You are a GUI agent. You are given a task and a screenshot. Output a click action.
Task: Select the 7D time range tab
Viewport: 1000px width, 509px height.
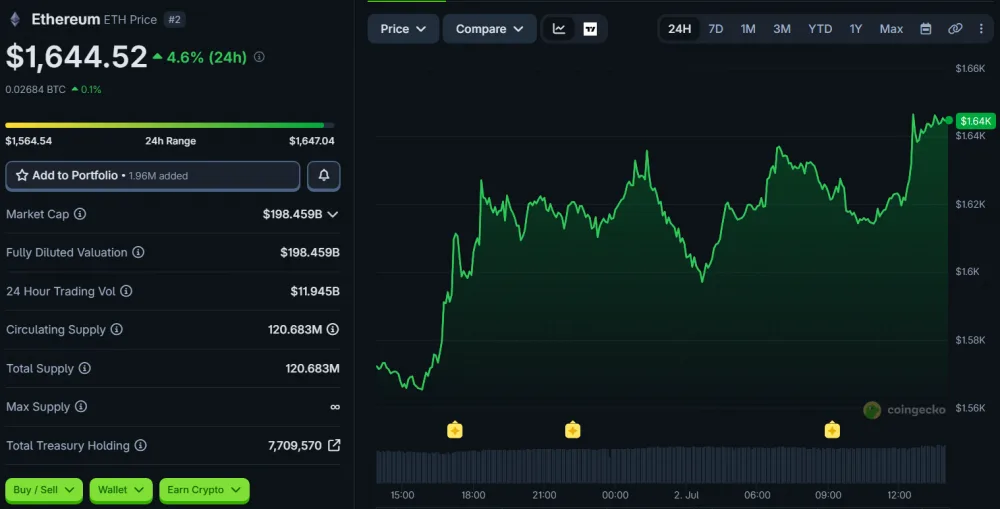click(716, 29)
